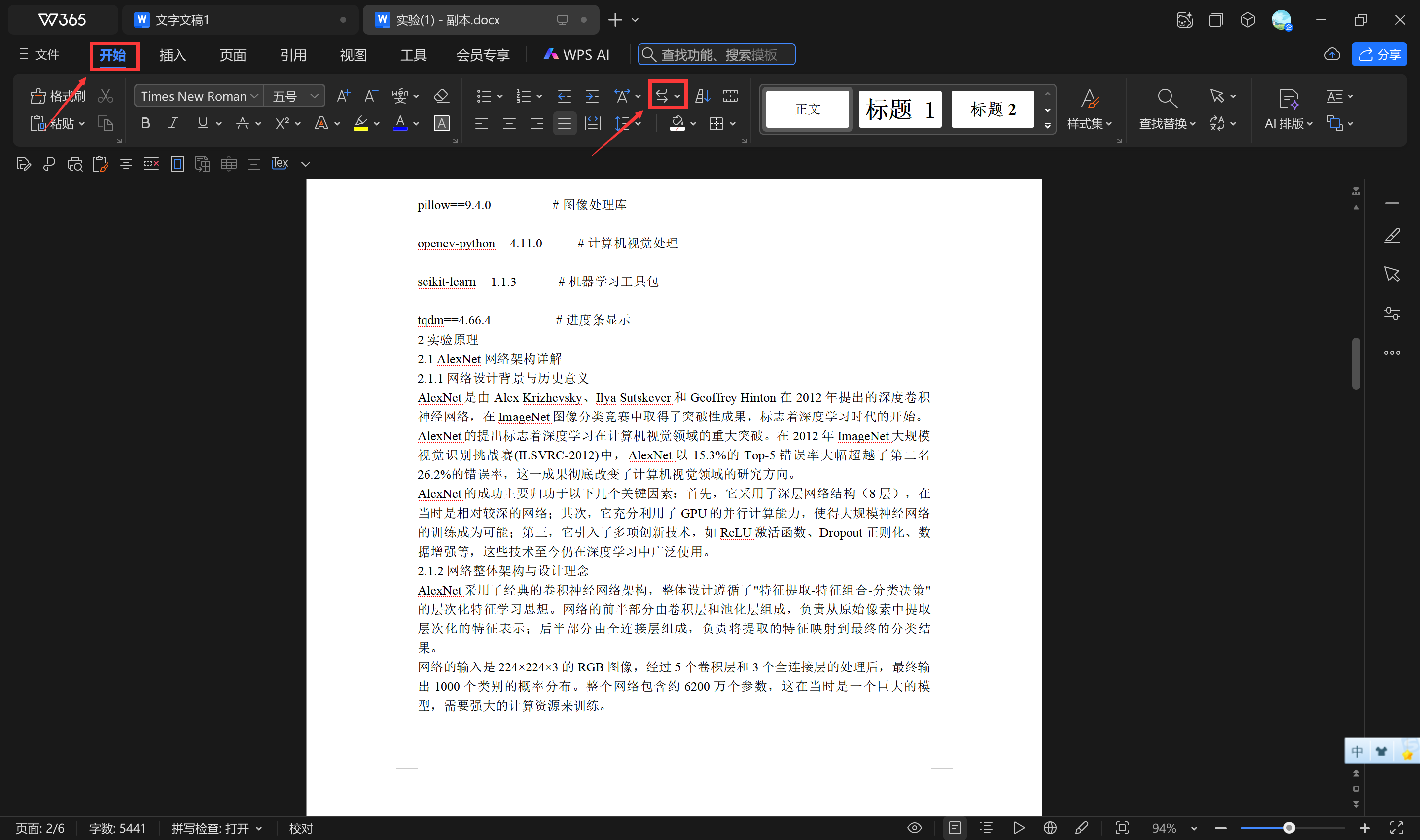Toggle italic formatting

[173, 123]
